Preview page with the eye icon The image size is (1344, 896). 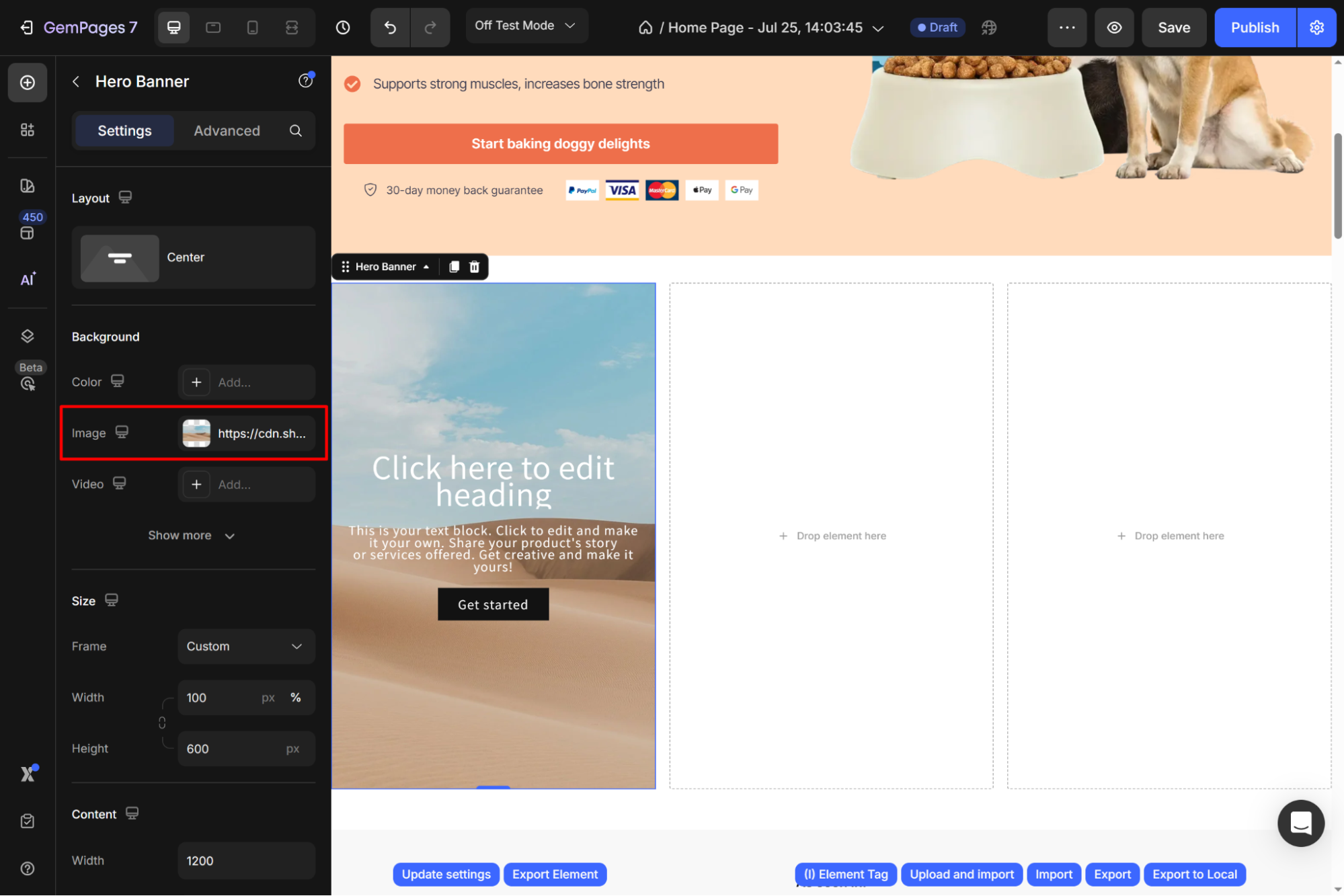1114,28
